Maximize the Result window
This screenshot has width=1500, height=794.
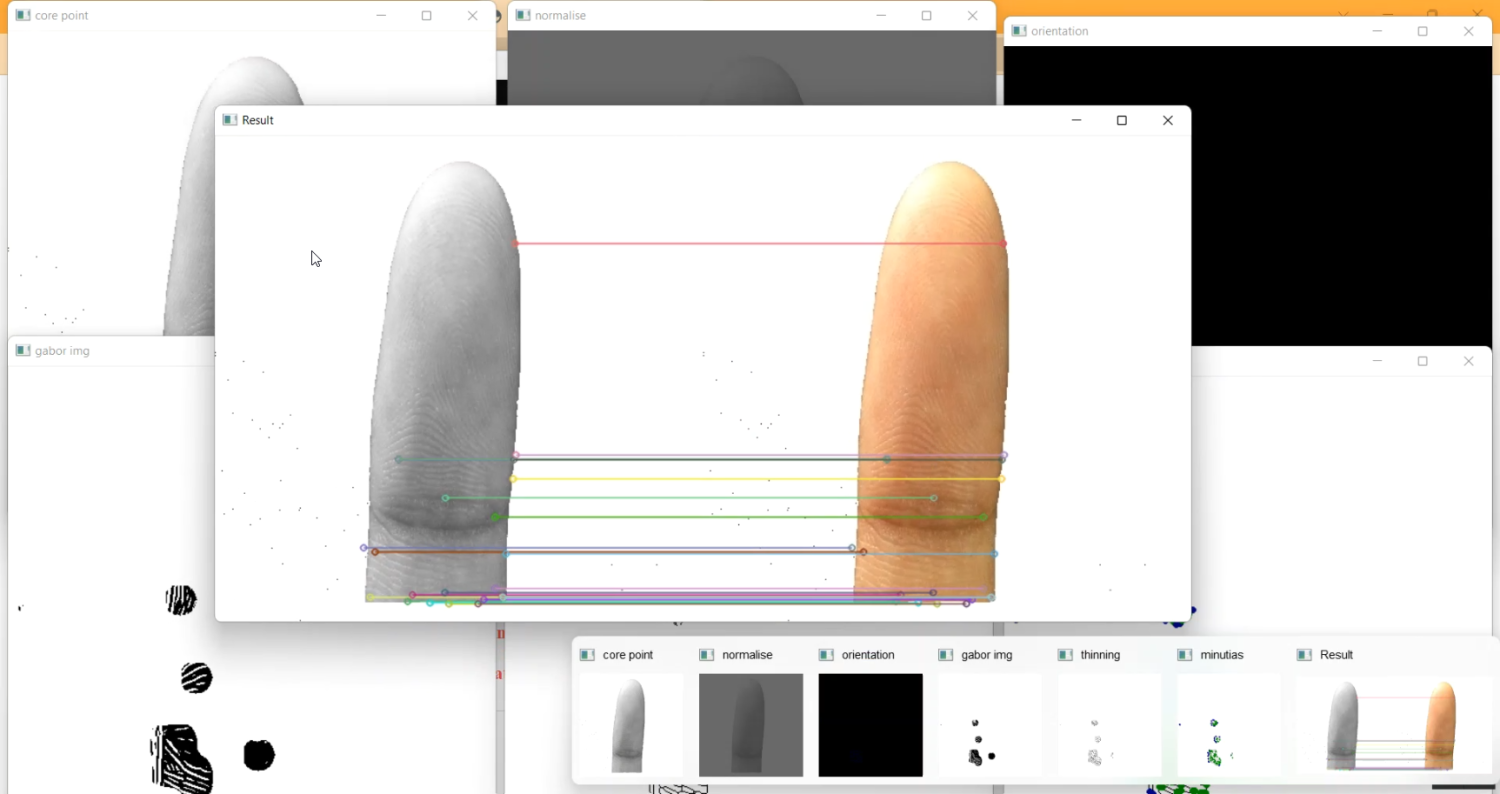tap(1121, 120)
